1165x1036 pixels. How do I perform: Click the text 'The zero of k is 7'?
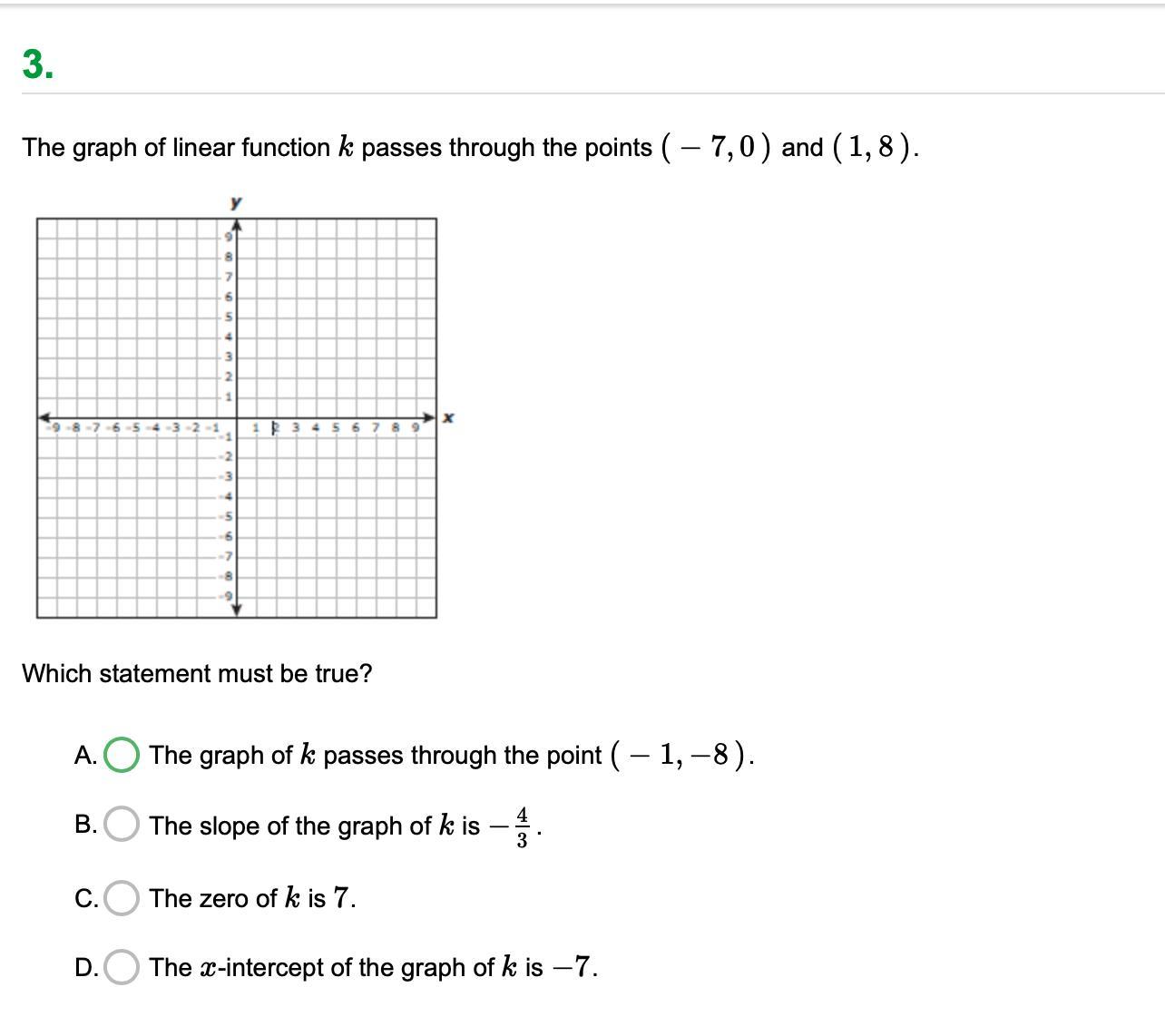[x=252, y=898]
